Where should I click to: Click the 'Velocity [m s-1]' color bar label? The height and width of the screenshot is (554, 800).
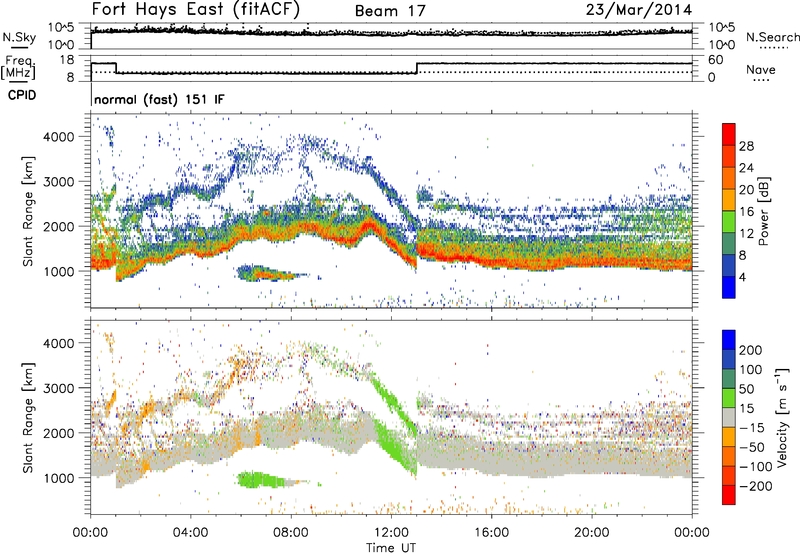coord(783,417)
